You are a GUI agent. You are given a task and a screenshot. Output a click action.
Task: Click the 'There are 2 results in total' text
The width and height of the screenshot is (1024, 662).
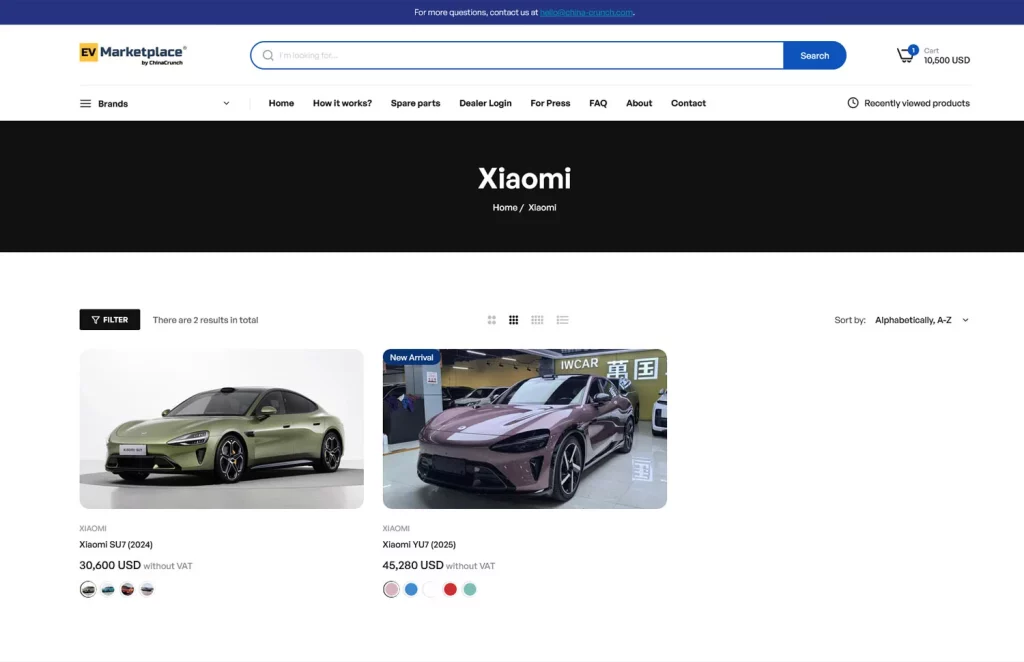coord(205,320)
